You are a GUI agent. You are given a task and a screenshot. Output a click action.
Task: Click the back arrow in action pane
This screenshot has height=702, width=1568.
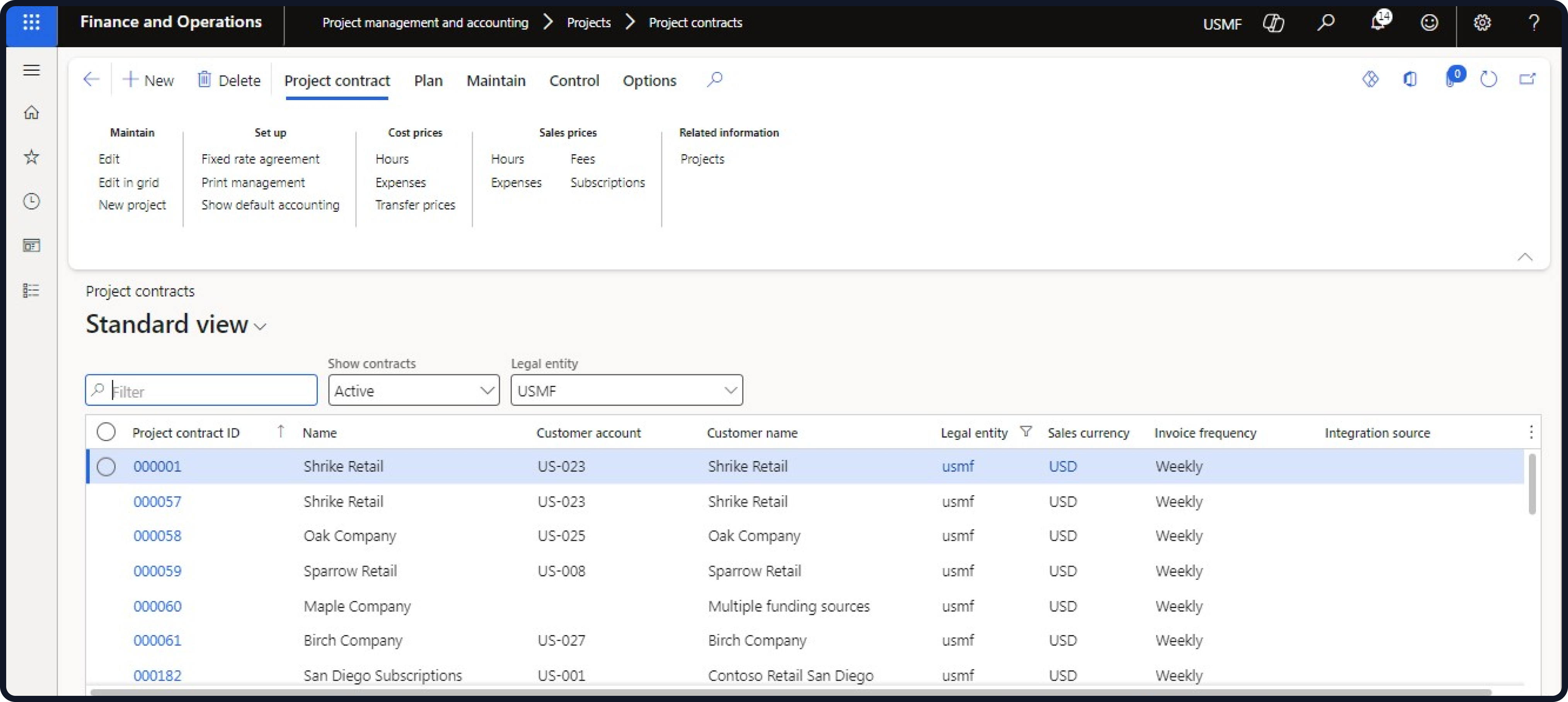(91, 79)
